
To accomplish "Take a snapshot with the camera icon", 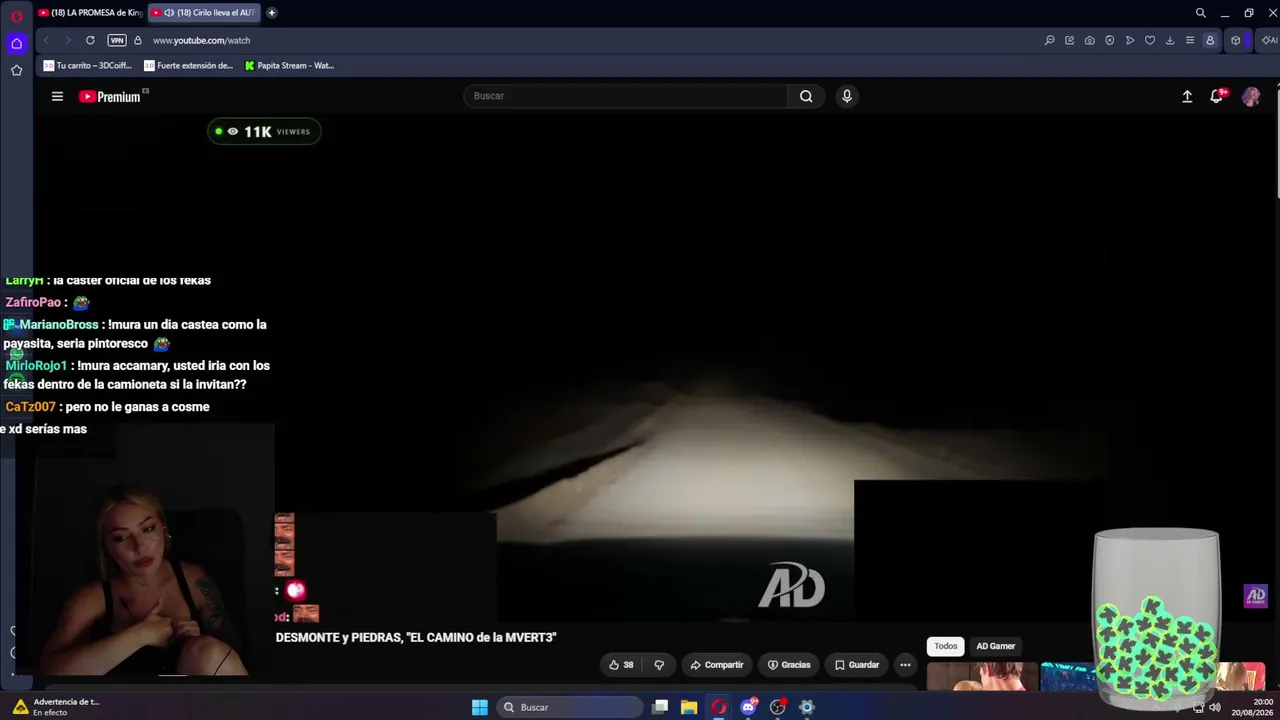I will [1089, 40].
